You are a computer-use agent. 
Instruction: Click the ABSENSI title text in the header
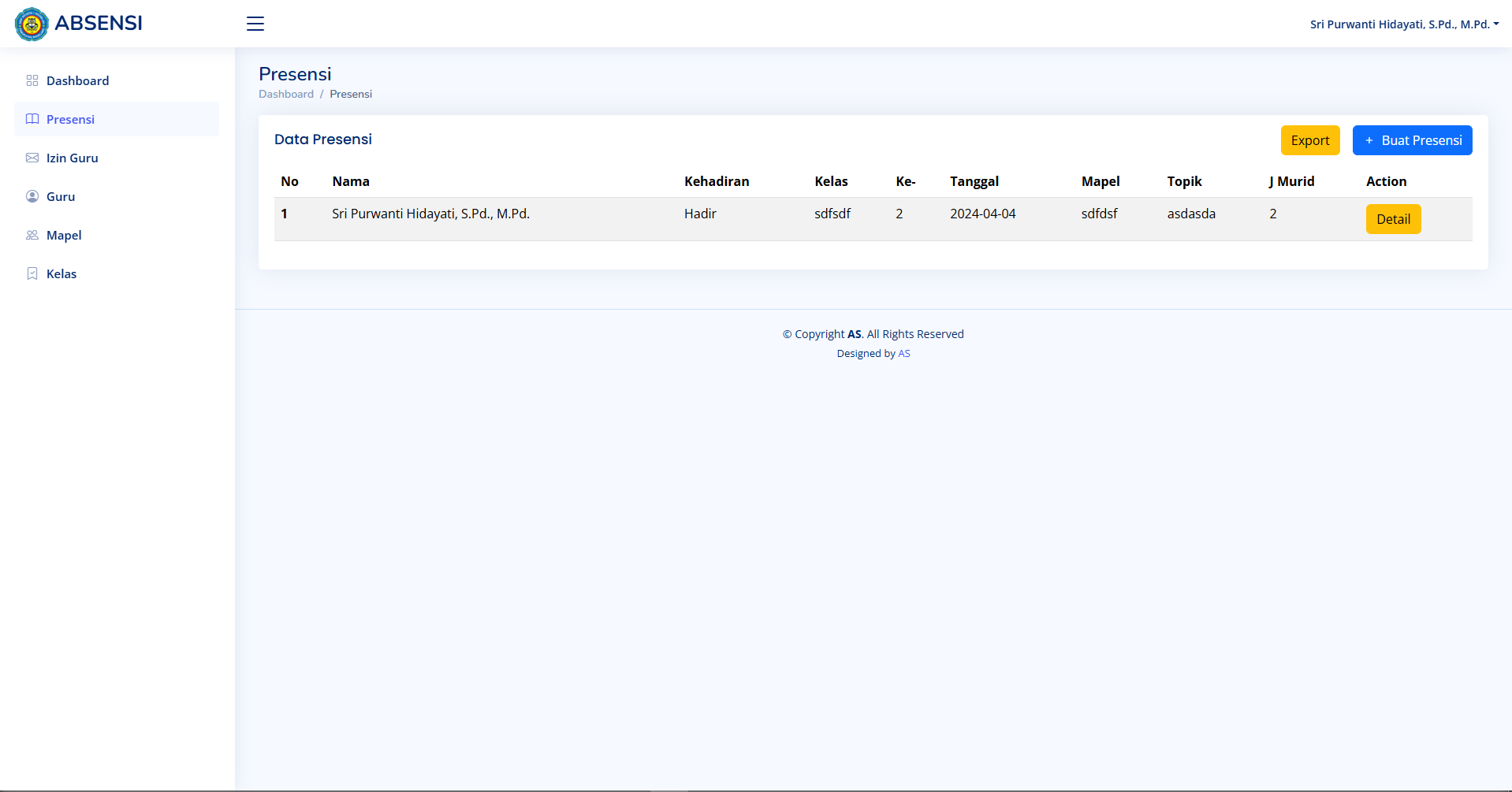pos(99,24)
